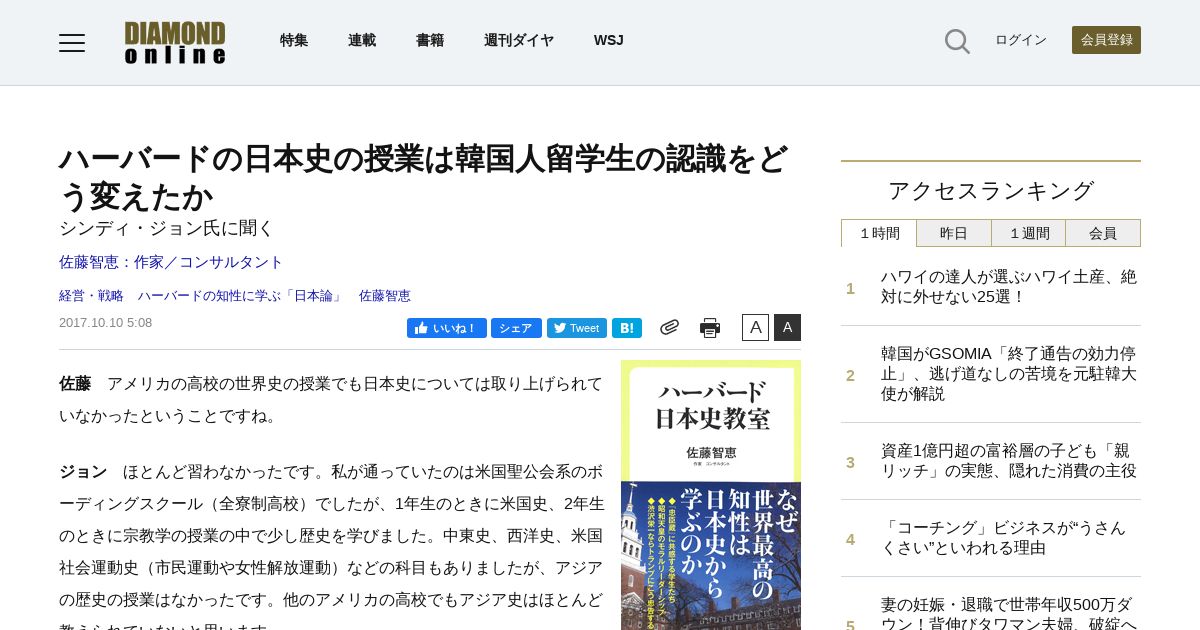Click the アクセスランキング heading
Image resolution: width=1200 pixels, height=630 pixels.
coord(991,190)
